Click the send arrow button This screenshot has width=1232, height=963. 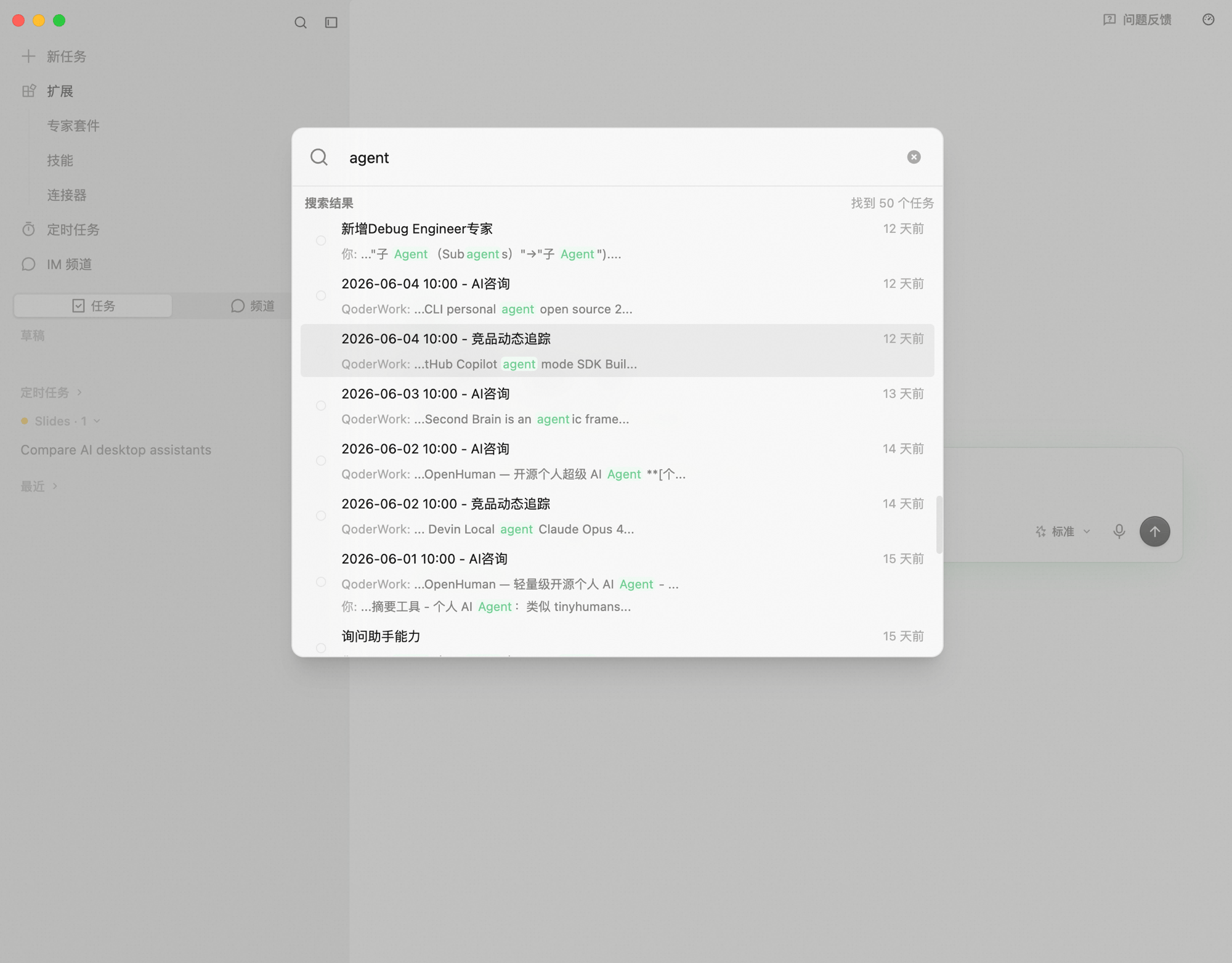click(1154, 531)
